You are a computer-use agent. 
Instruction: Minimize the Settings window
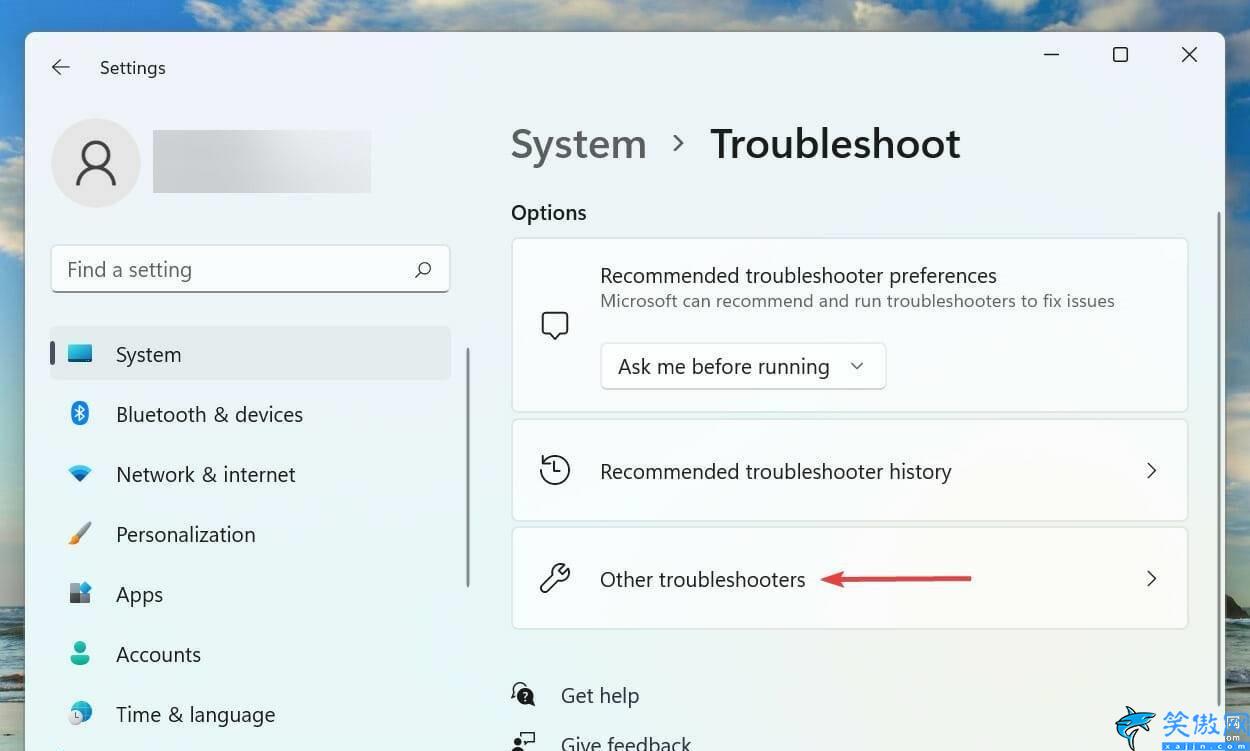click(x=1051, y=54)
